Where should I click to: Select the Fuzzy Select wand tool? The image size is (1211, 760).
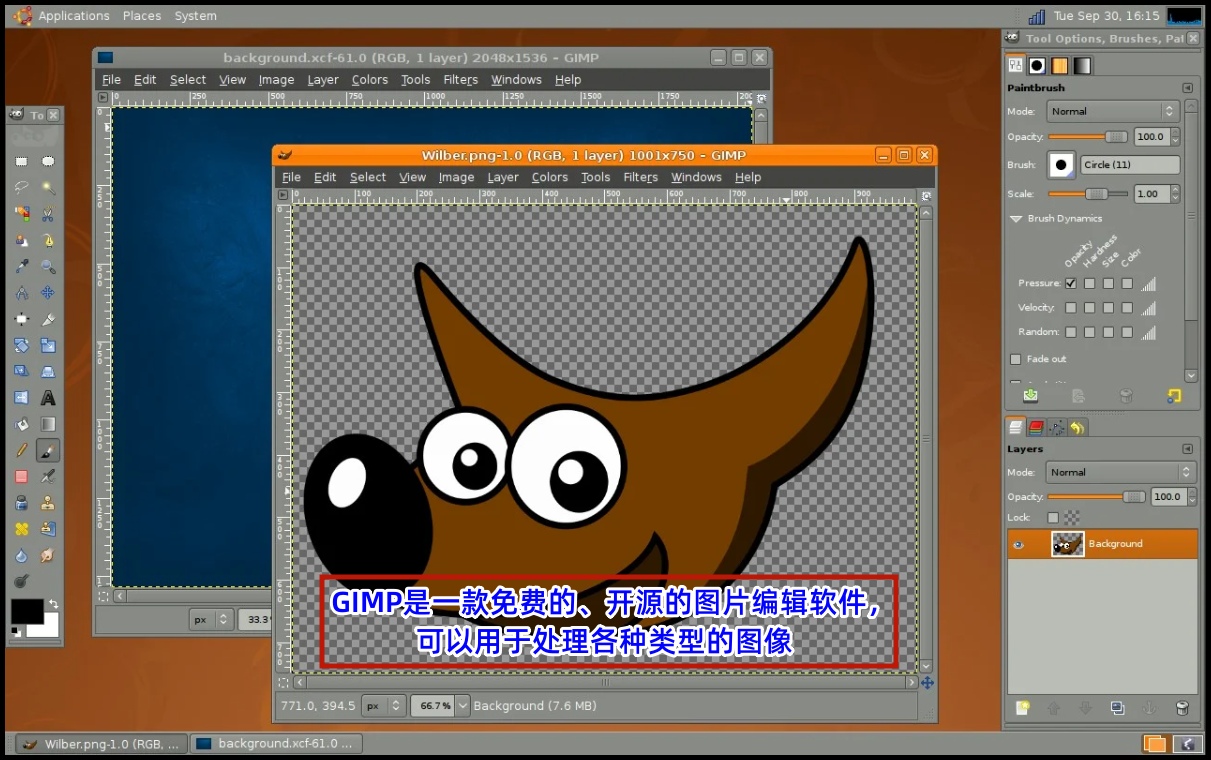pos(48,187)
